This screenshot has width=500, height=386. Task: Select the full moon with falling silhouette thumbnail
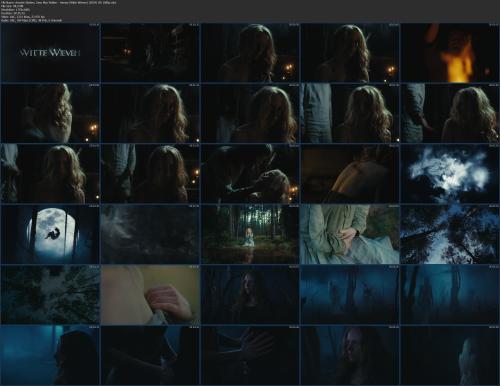point(50,234)
